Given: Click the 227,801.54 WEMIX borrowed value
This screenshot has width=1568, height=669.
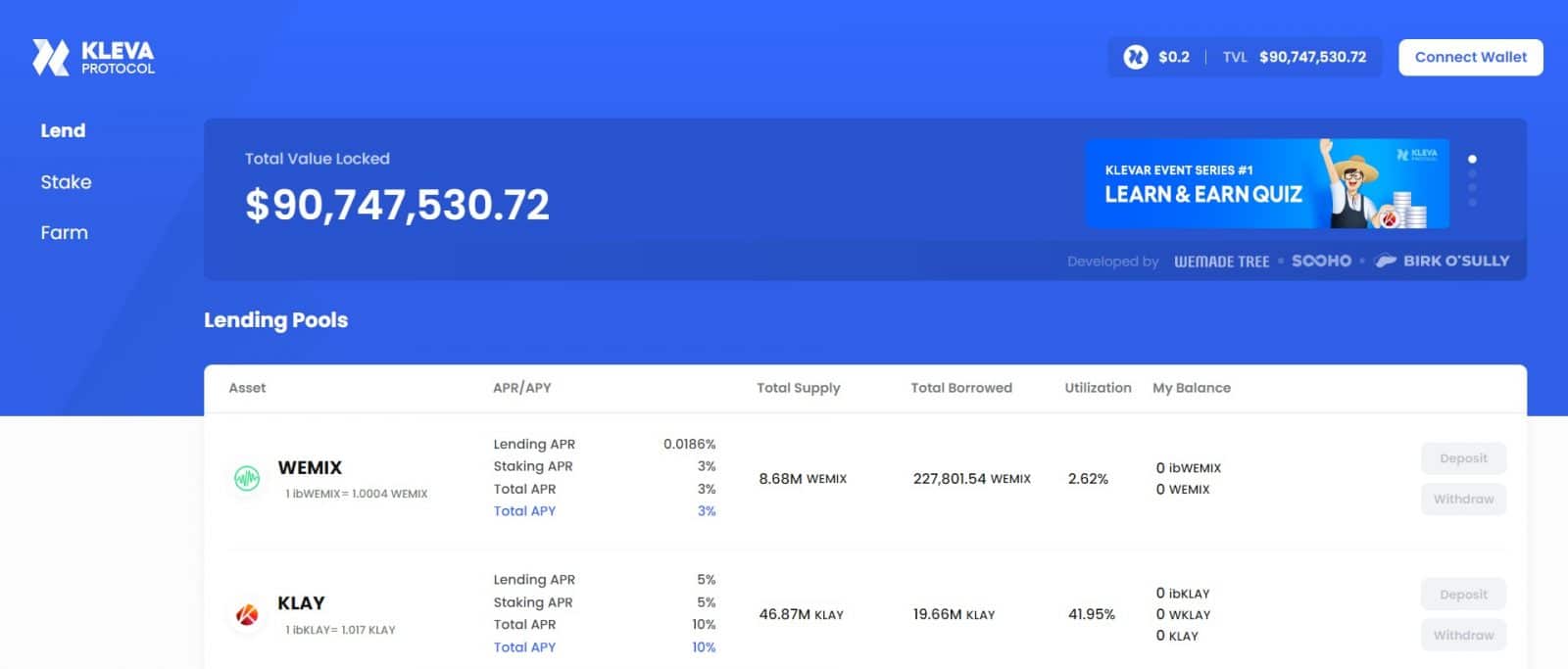Looking at the screenshot, I should coord(972,479).
